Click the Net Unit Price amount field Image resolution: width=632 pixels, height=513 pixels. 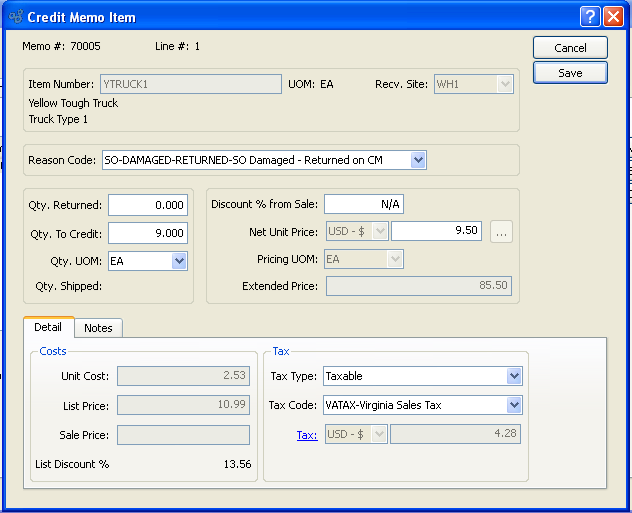point(437,232)
